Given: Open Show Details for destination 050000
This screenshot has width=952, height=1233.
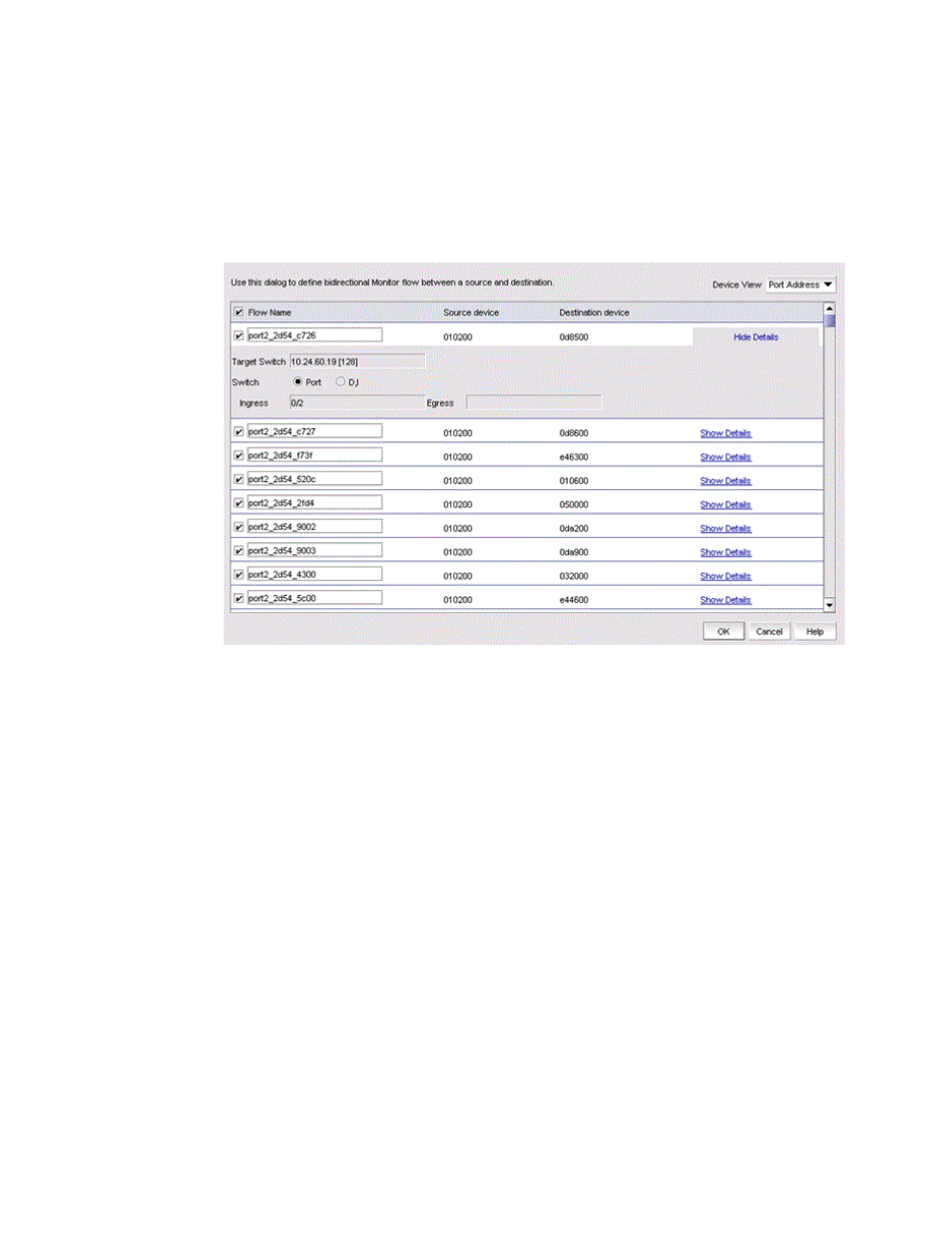Looking at the screenshot, I should pos(725,505).
